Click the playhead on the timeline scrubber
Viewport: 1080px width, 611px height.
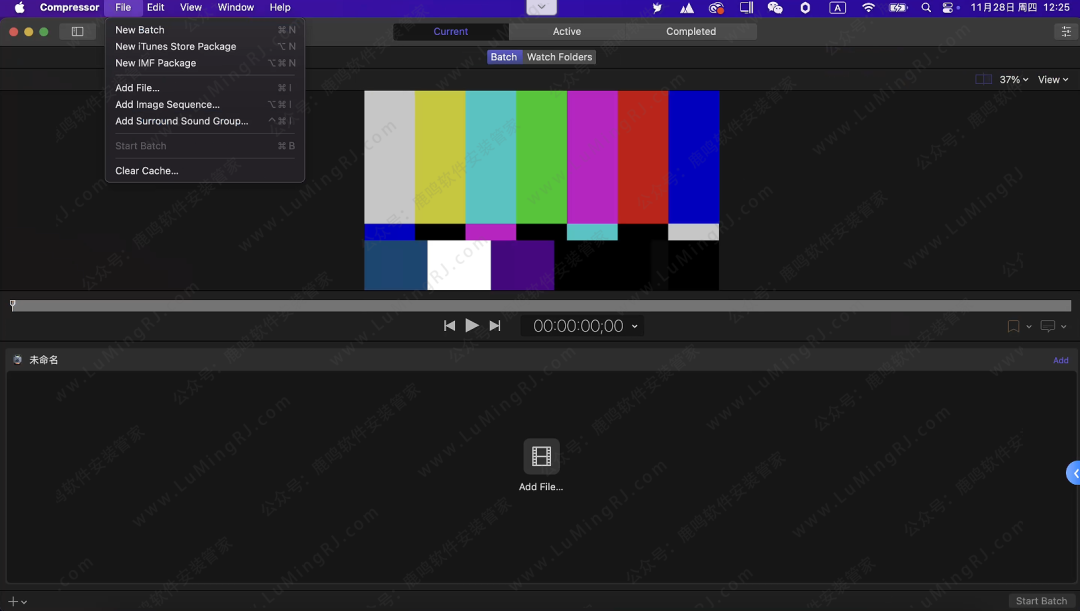[13, 305]
